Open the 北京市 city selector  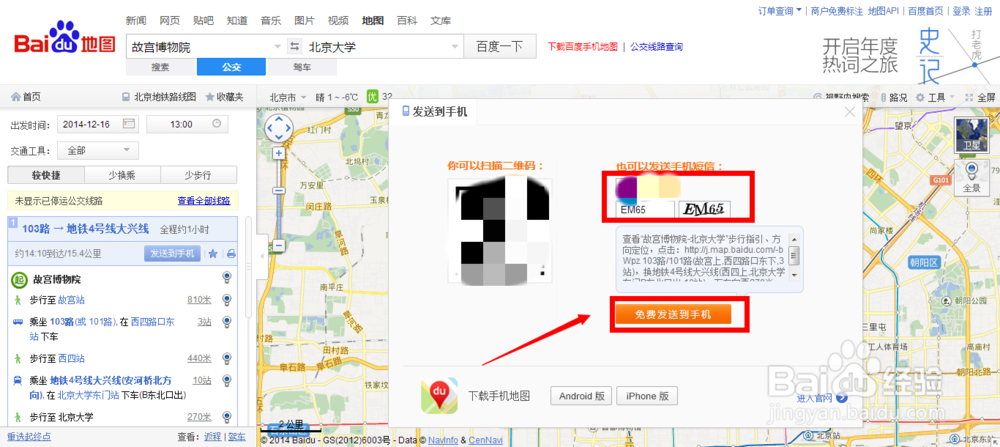pyautogui.click(x=288, y=98)
